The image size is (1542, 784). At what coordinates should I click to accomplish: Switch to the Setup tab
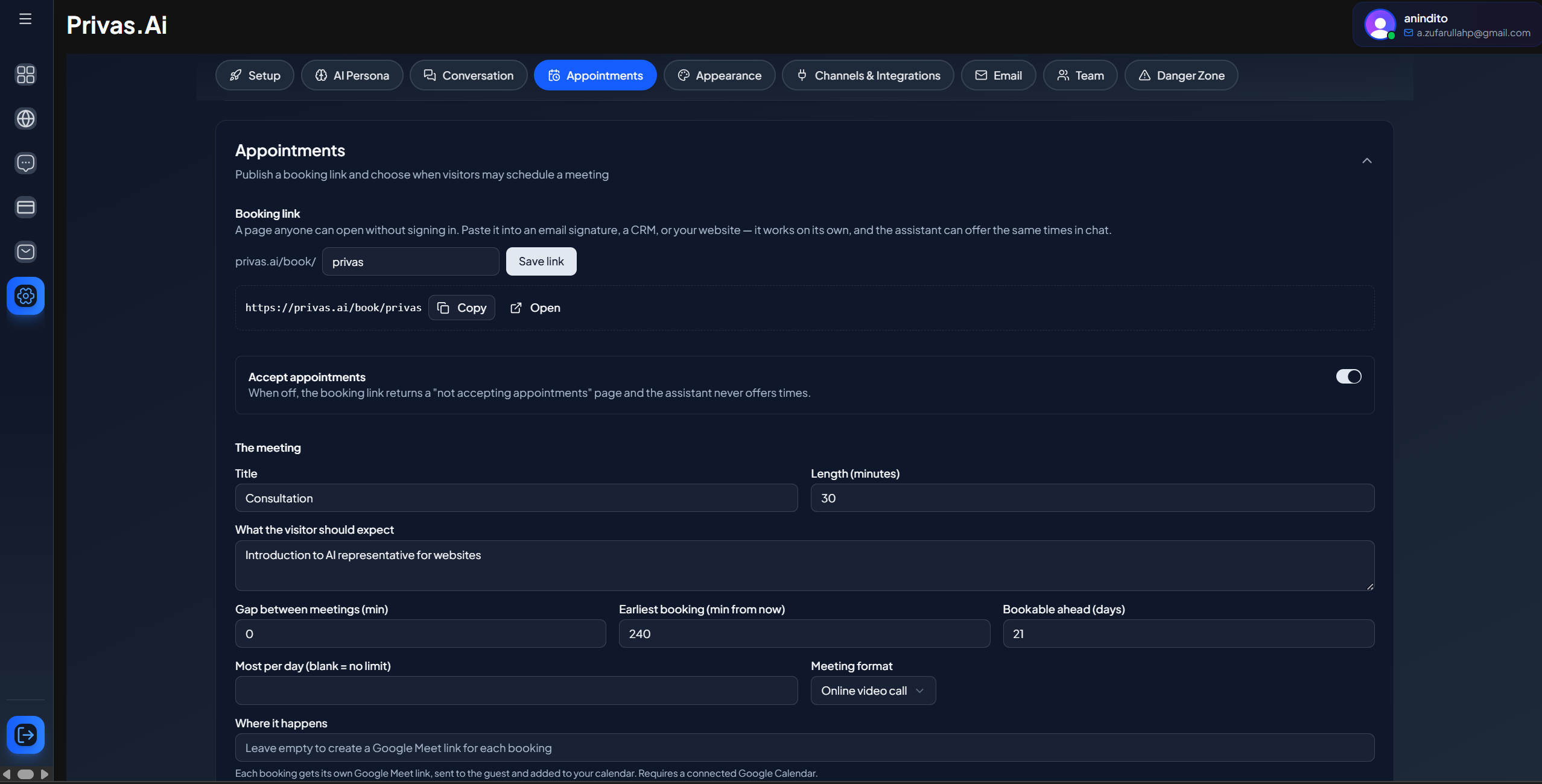[x=255, y=75]
